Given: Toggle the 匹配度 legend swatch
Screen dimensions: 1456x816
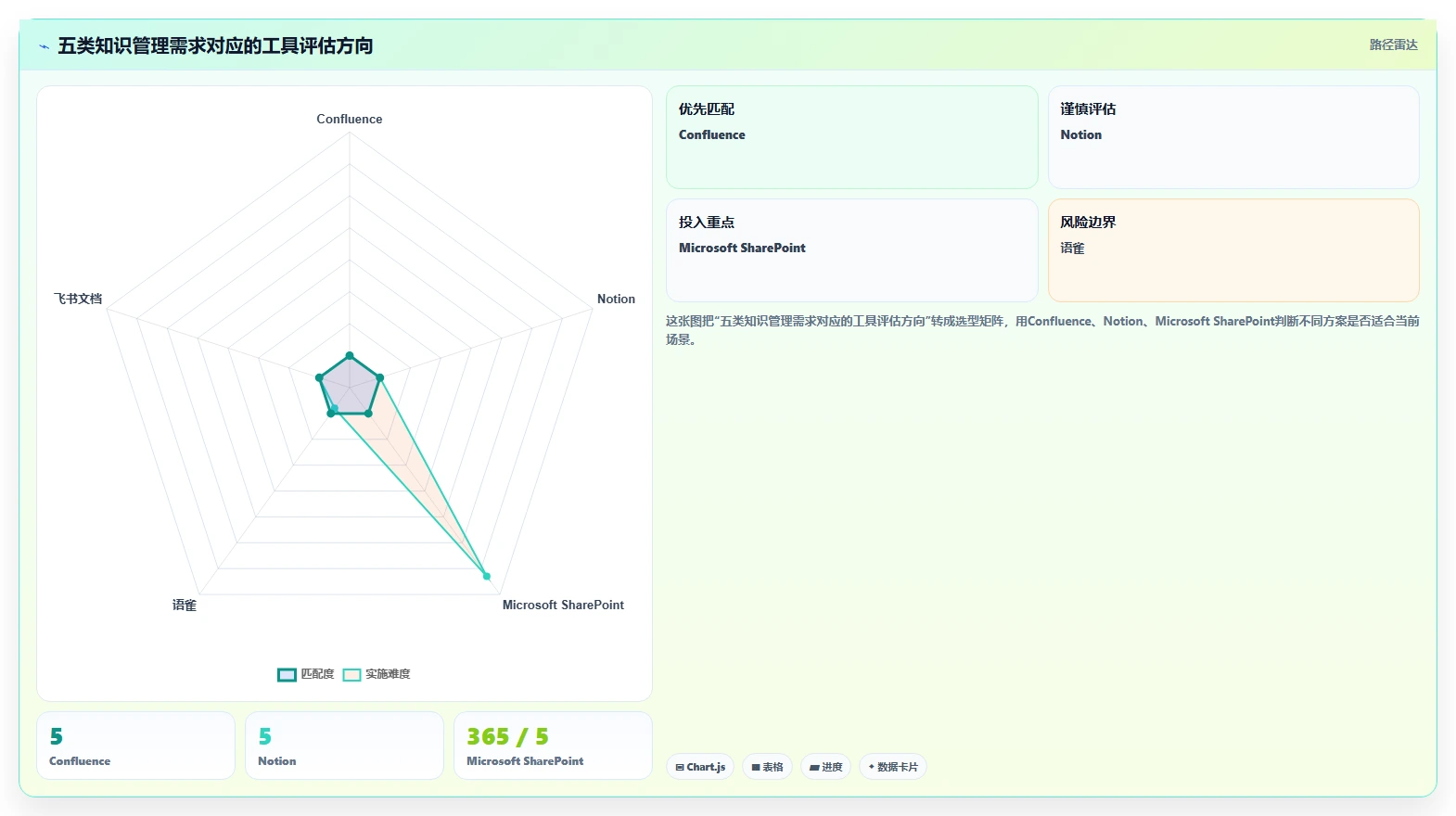Looking at the screenshot, I should (287, 674).
